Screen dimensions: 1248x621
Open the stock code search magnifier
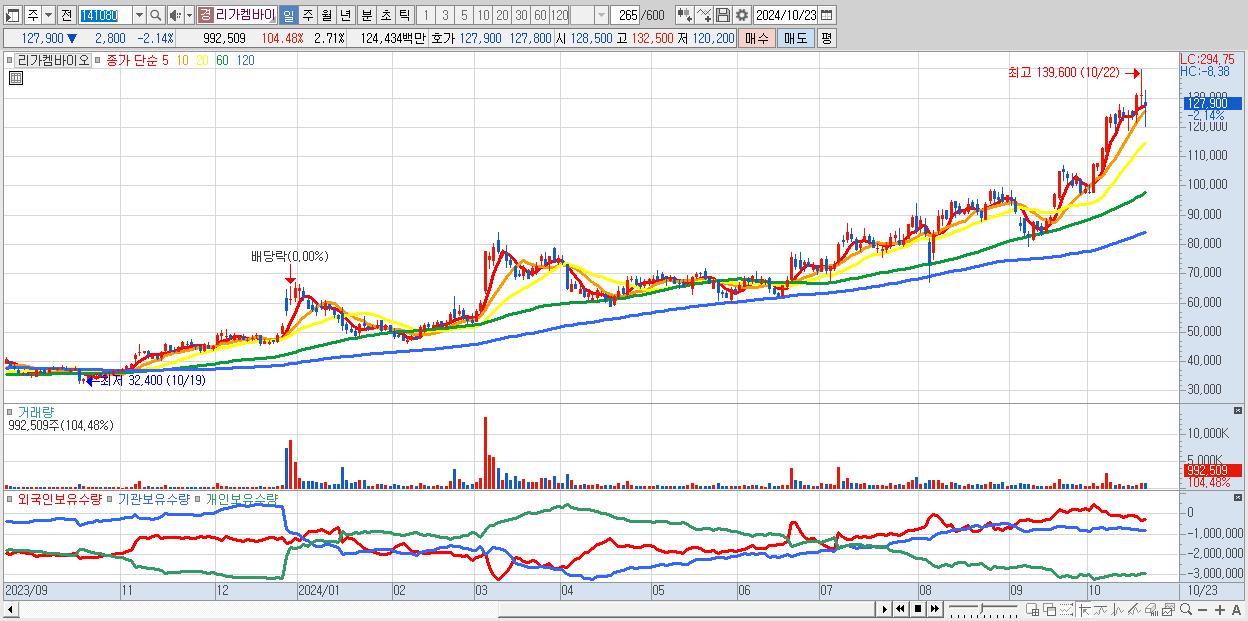pyautogui.click(x=156, y=16)
